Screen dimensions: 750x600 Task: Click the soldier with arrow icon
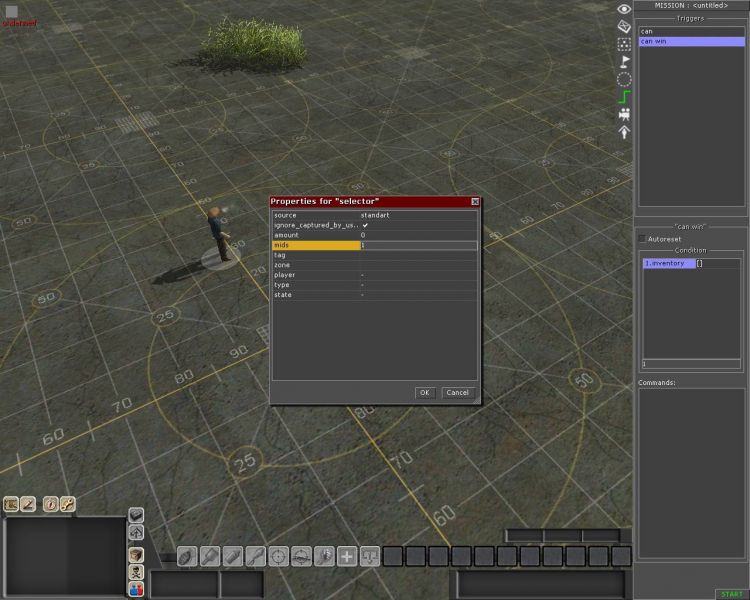[624, 132]
